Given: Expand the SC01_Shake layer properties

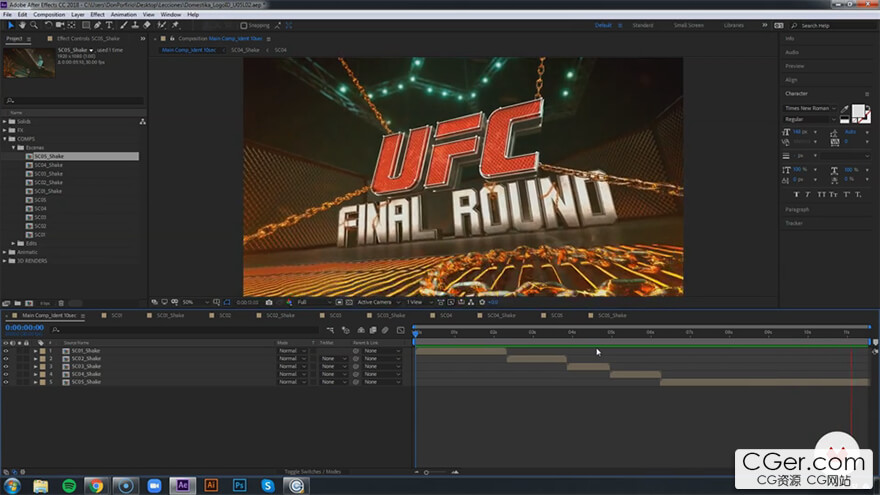Looking at the screenshot, I should (35, 351).
